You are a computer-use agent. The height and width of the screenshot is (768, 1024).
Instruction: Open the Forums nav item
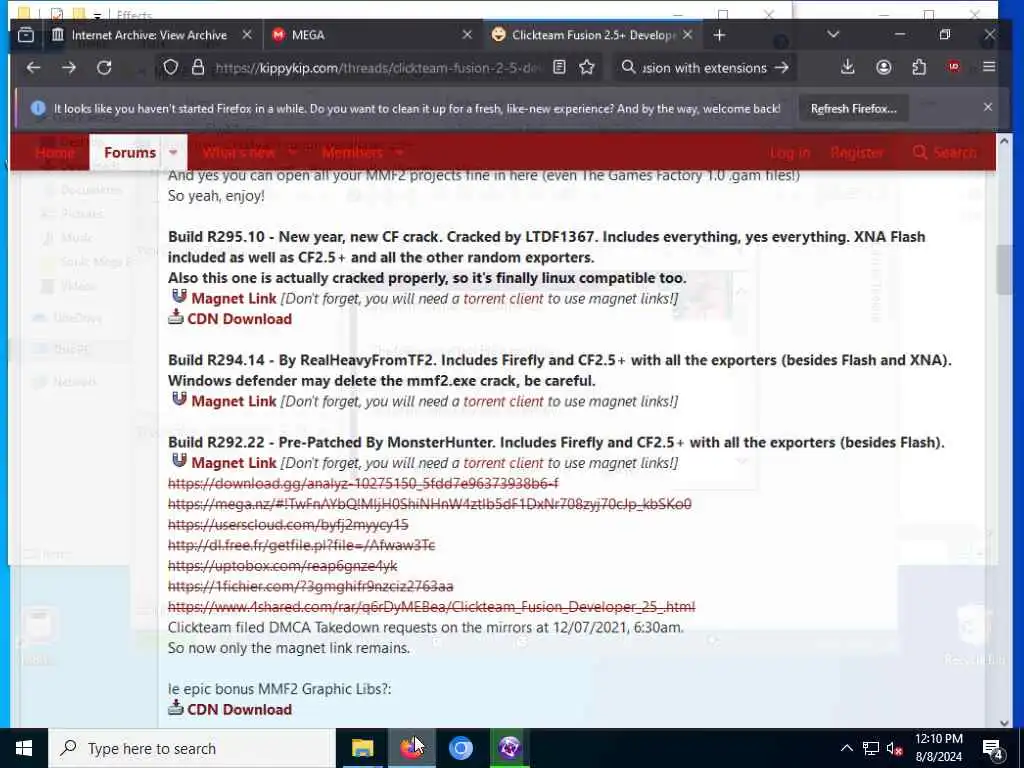(130, 152)
